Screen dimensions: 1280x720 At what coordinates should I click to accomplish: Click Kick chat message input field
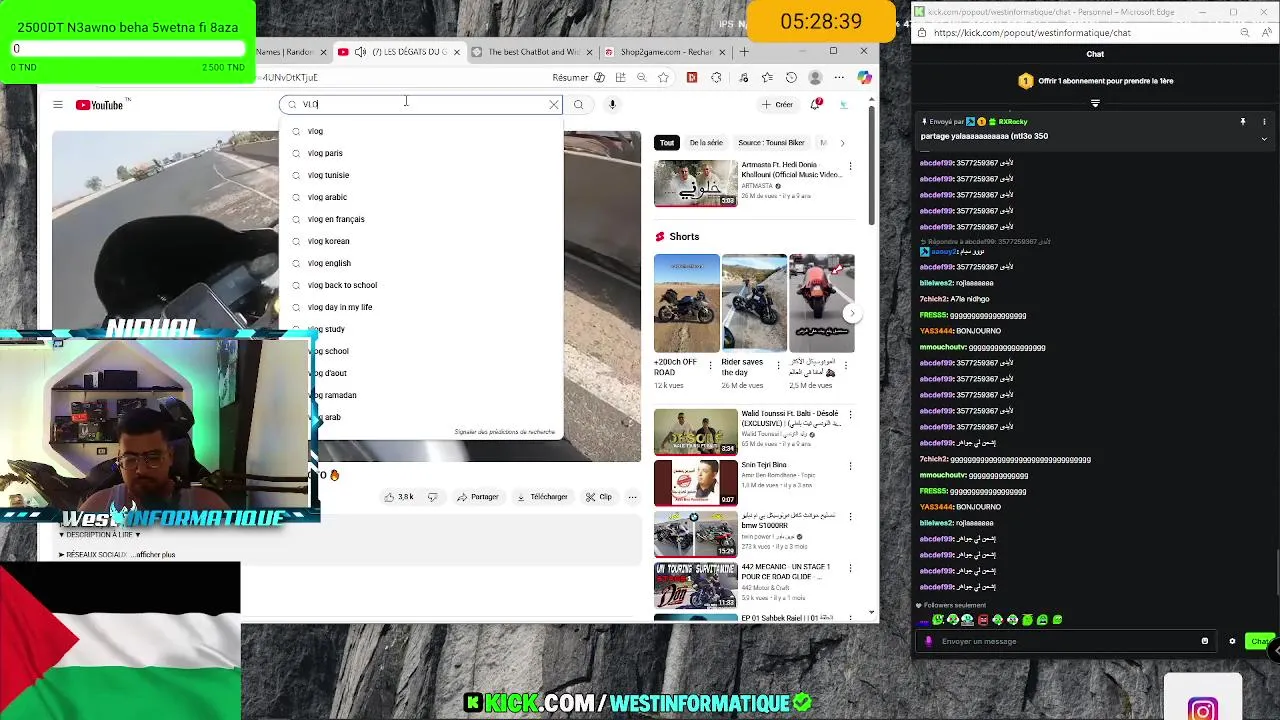click(1065, 641)
